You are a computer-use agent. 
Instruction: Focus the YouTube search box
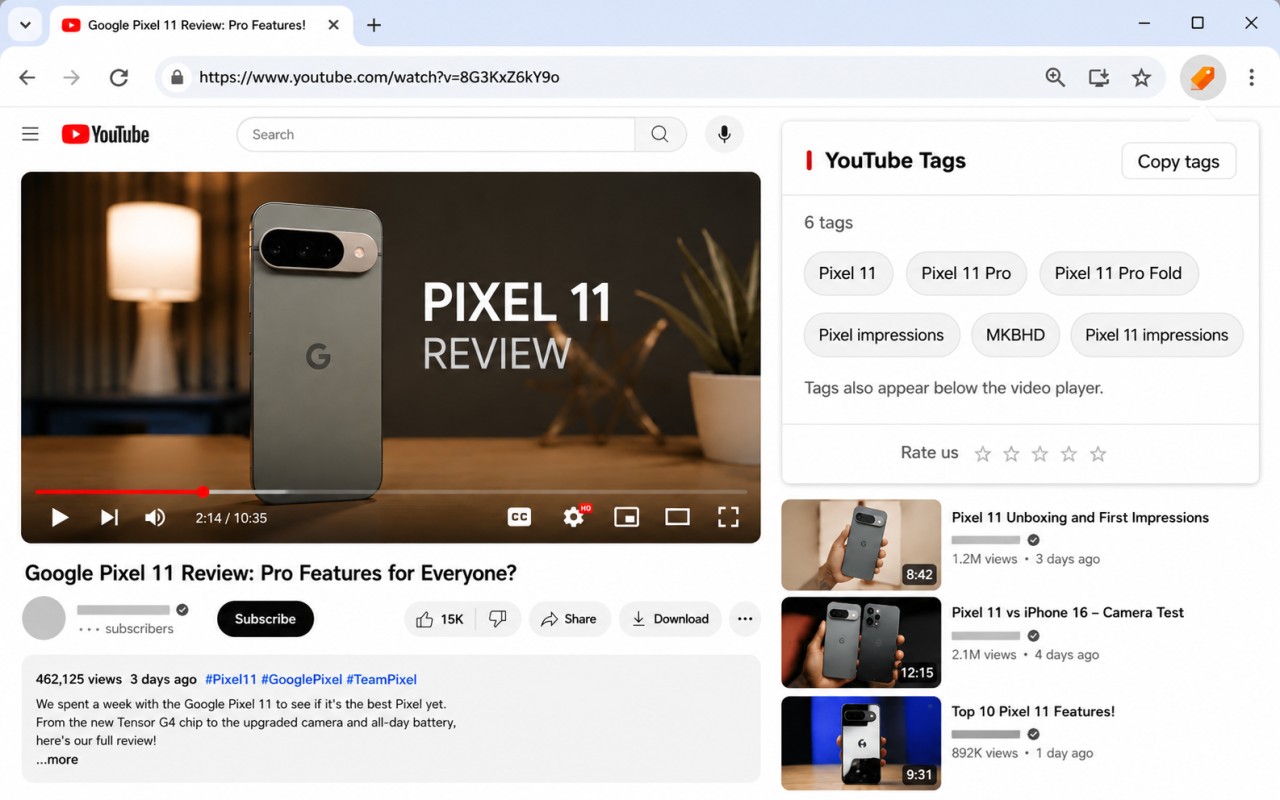(436, 134)
